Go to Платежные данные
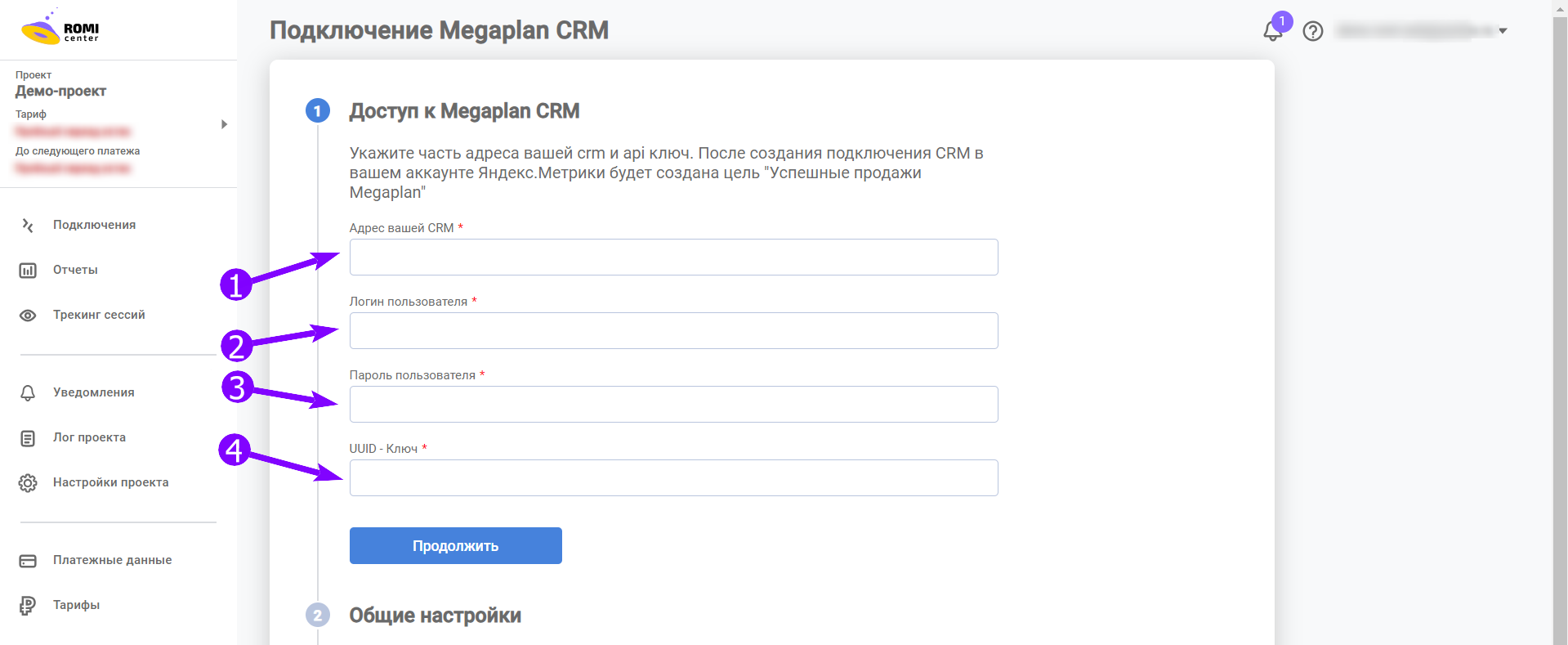 pos(113,560)
